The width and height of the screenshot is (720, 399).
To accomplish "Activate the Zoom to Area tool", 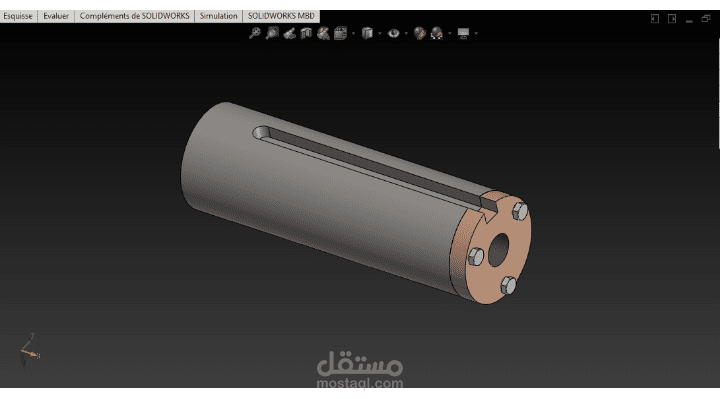I will click(x=272, y=33).
